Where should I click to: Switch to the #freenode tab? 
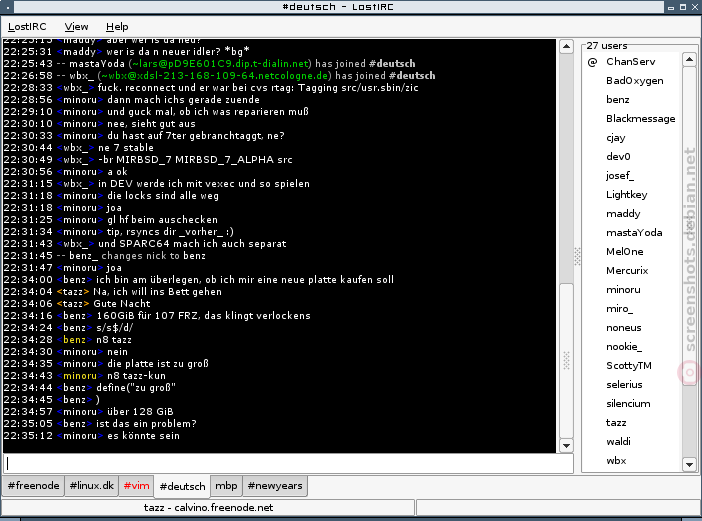coord(34,486)
